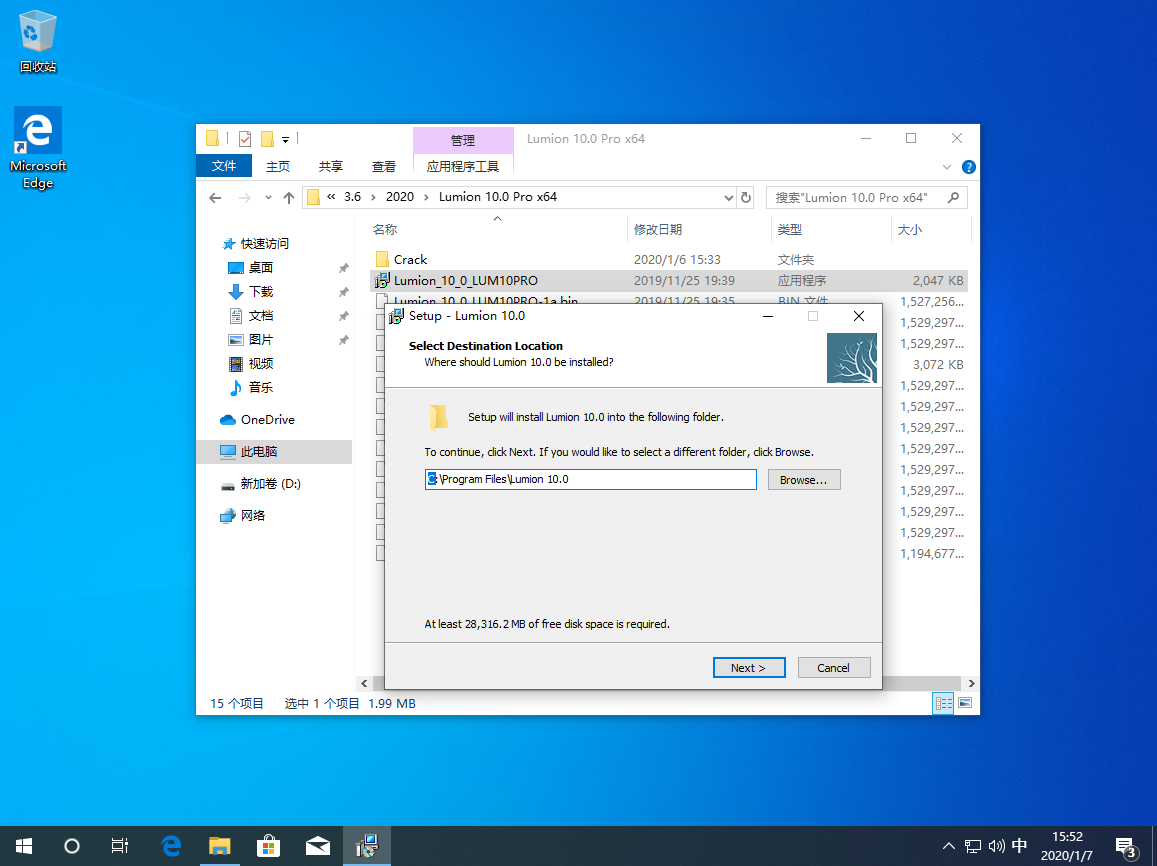Open the Recycle Bin desktop icon
The height and width of the screenshot is (866, 1157).
click(38, 41)
